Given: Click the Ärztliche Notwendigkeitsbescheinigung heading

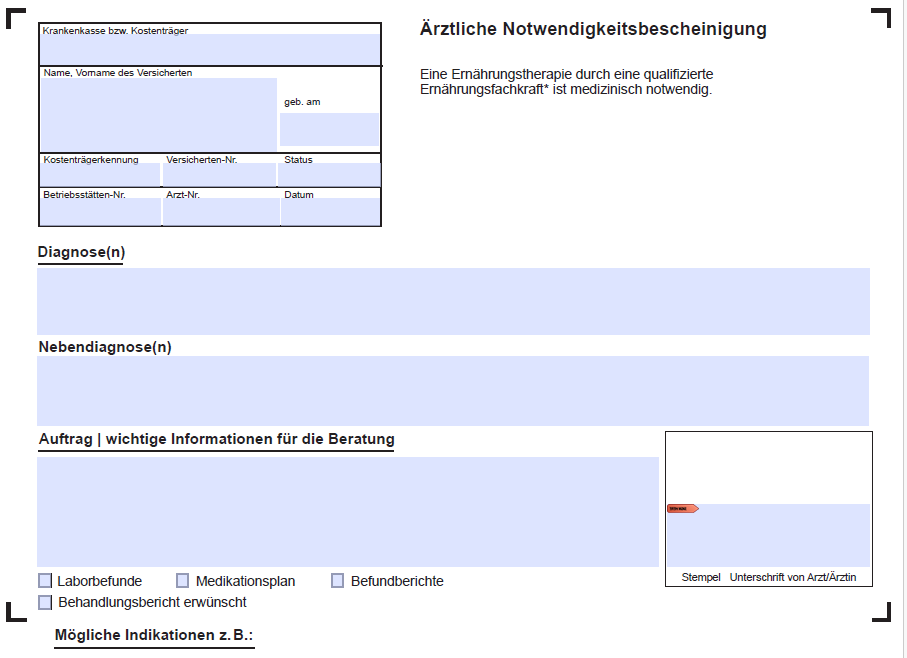Looking at the screenshot, I should 593,30.
